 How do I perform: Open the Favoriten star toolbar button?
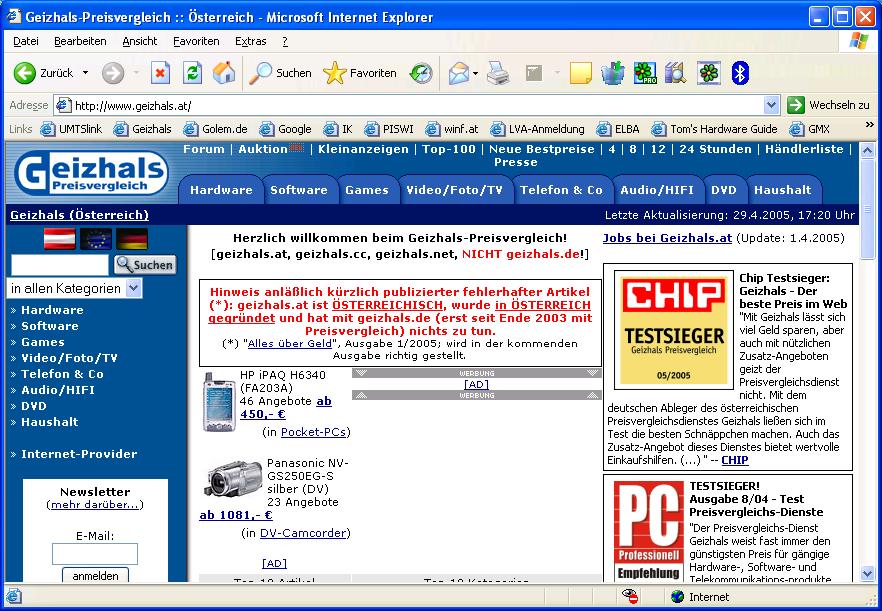click(x=360, y=73)
